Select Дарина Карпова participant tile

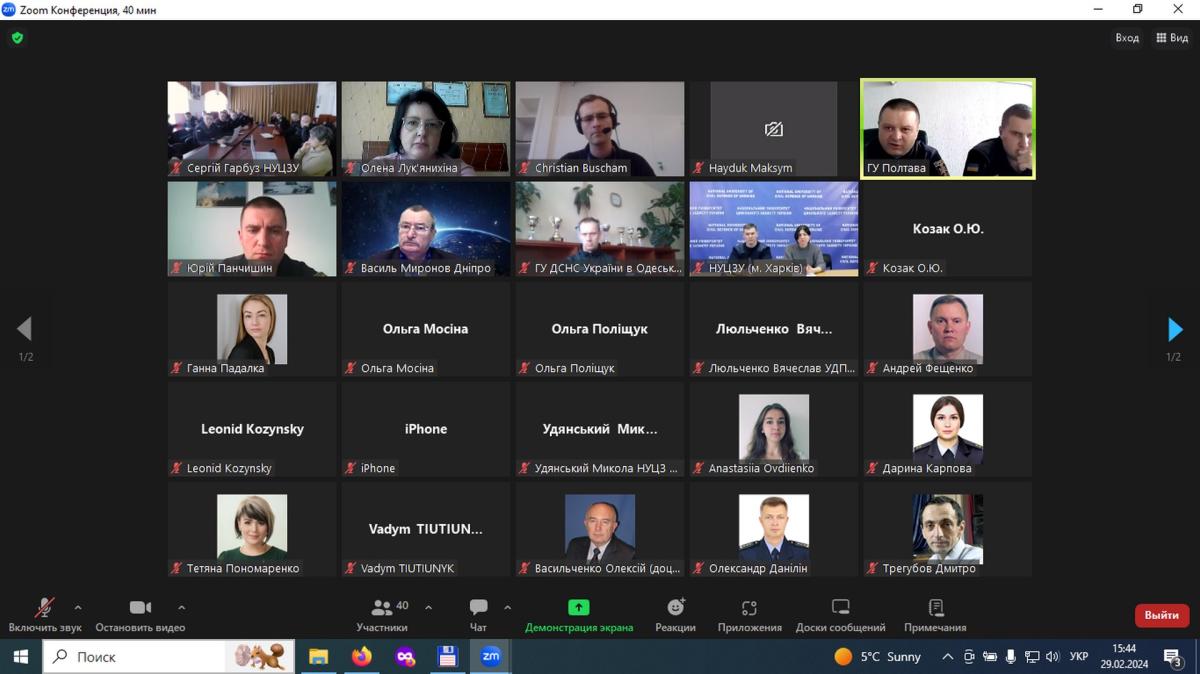click(x=948, y=429)
